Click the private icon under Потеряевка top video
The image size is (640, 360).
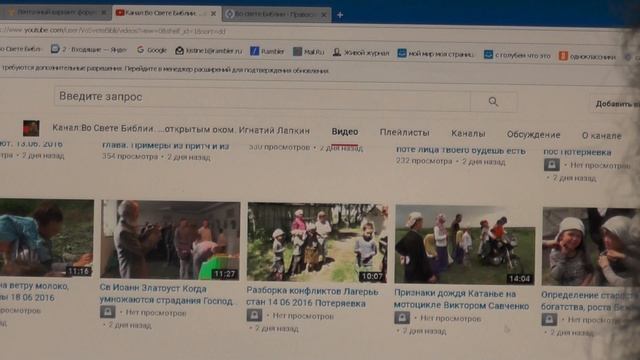[x=551, y=164]
